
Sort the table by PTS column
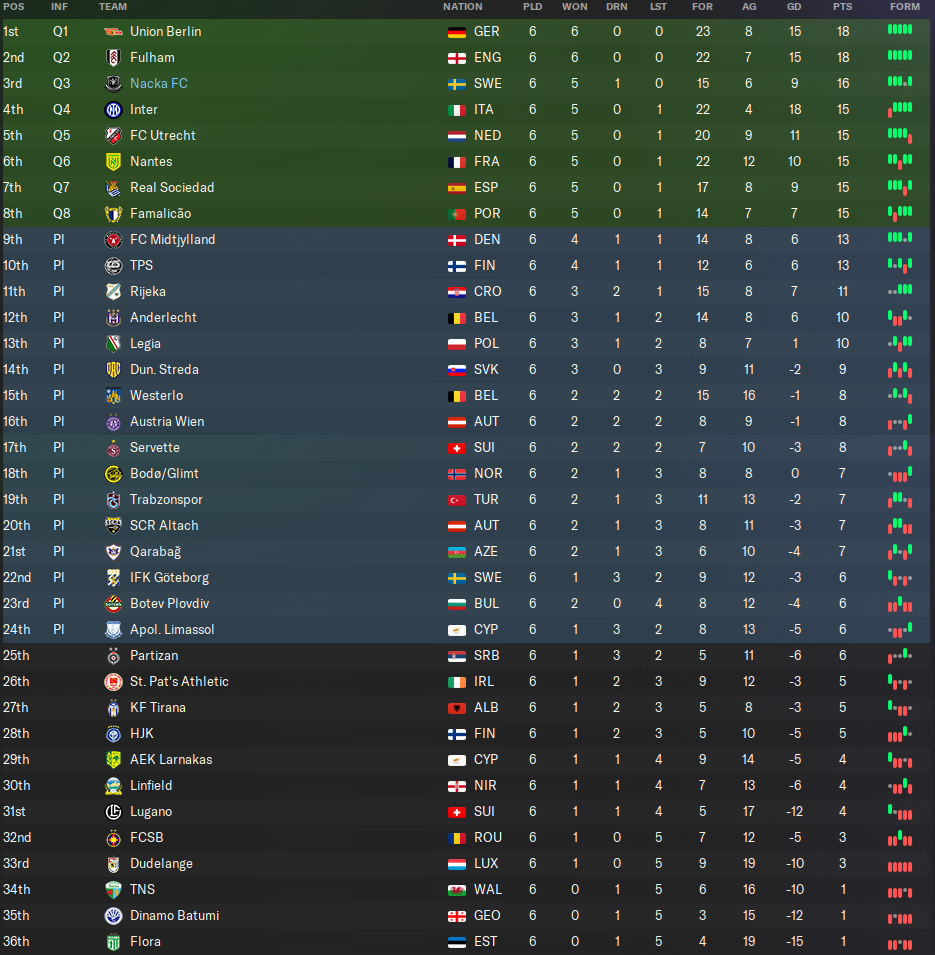click(842, 7)
